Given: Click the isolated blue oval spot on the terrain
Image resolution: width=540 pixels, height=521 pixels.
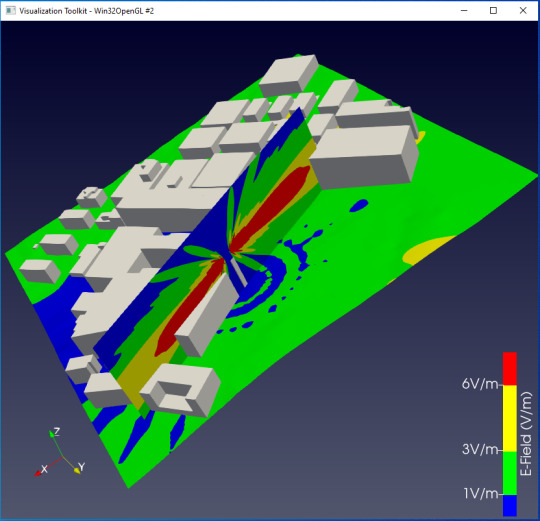Looking at the screenshot, I should tap(359, 205).
